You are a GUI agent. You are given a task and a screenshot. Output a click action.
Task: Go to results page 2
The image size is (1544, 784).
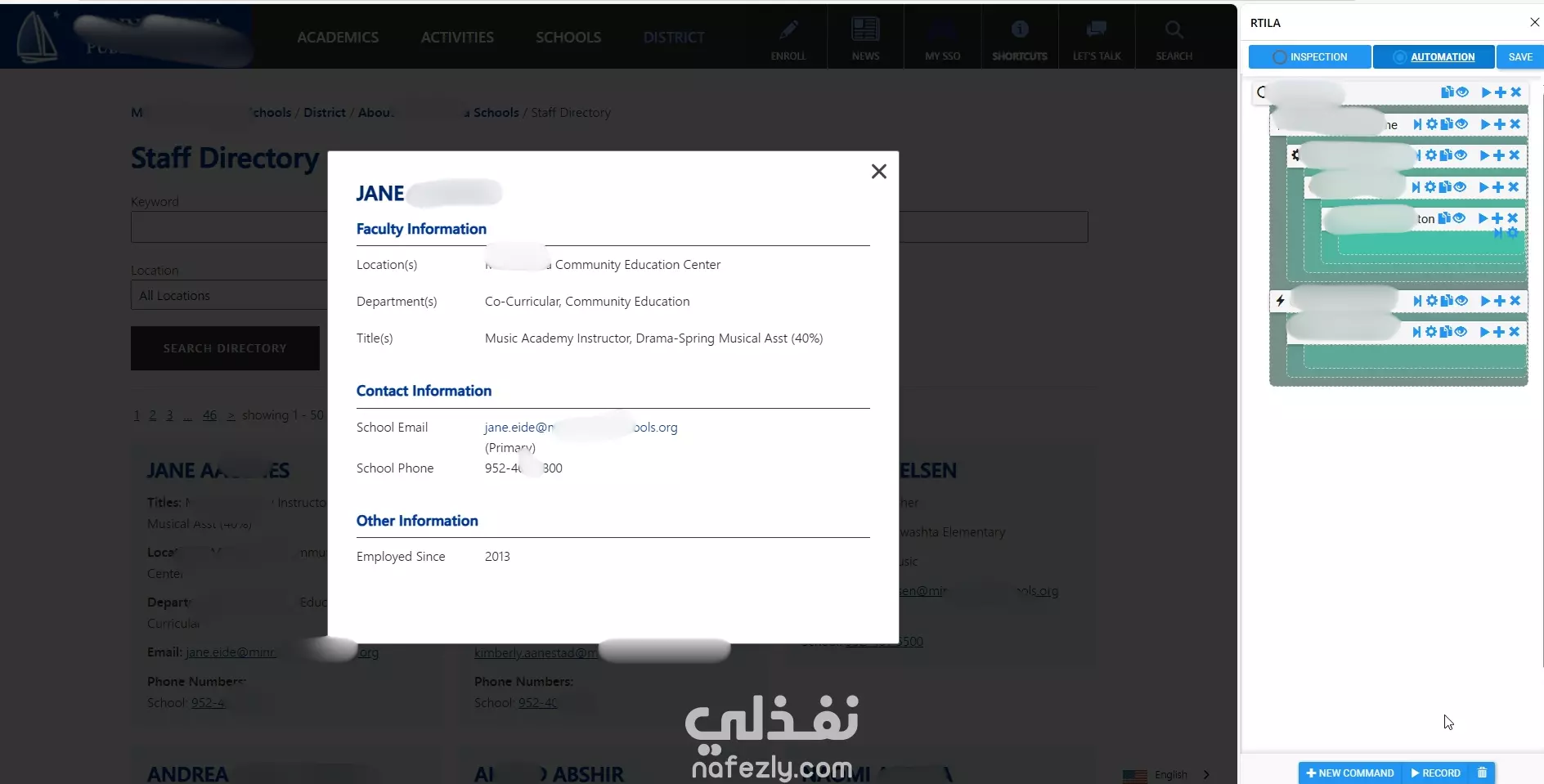click(152, 415)
